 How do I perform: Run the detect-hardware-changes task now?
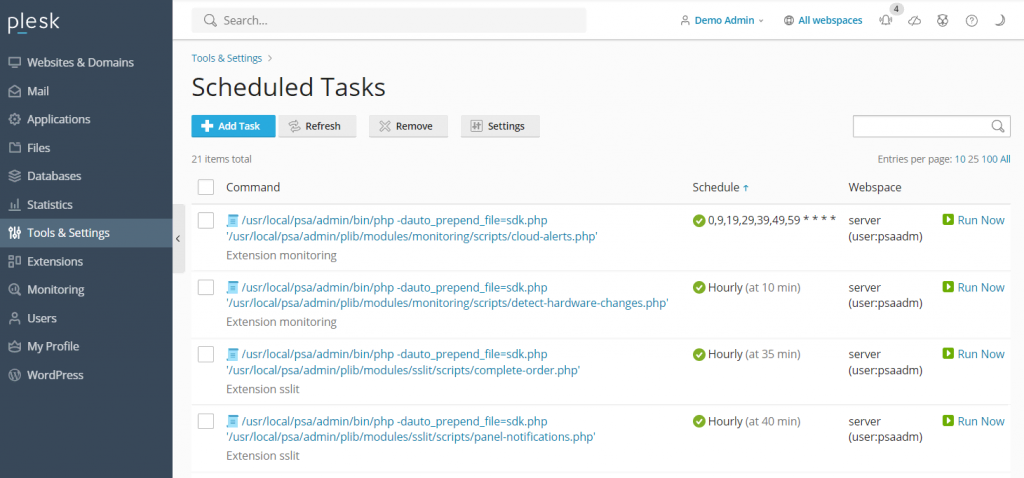click(974, 287)
